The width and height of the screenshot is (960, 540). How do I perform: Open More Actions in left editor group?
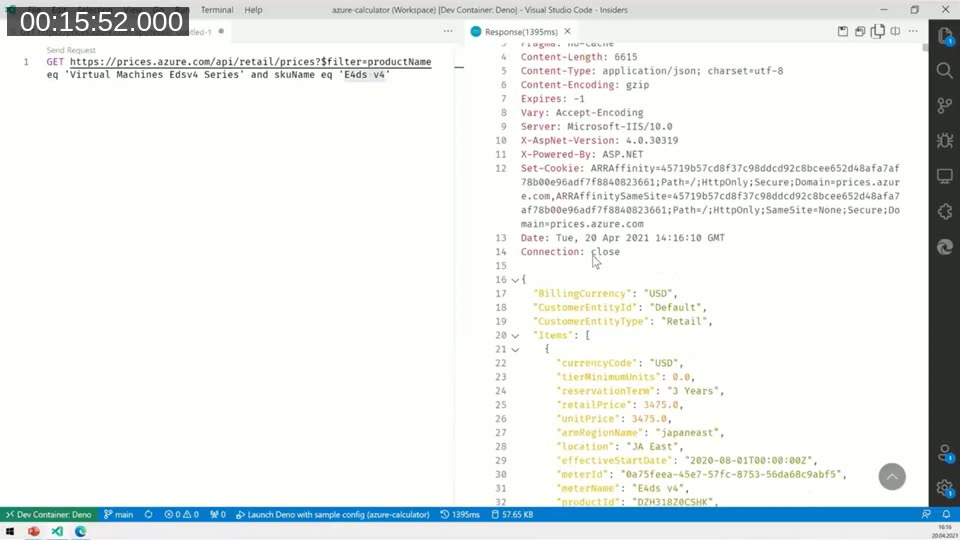point(448,31)
